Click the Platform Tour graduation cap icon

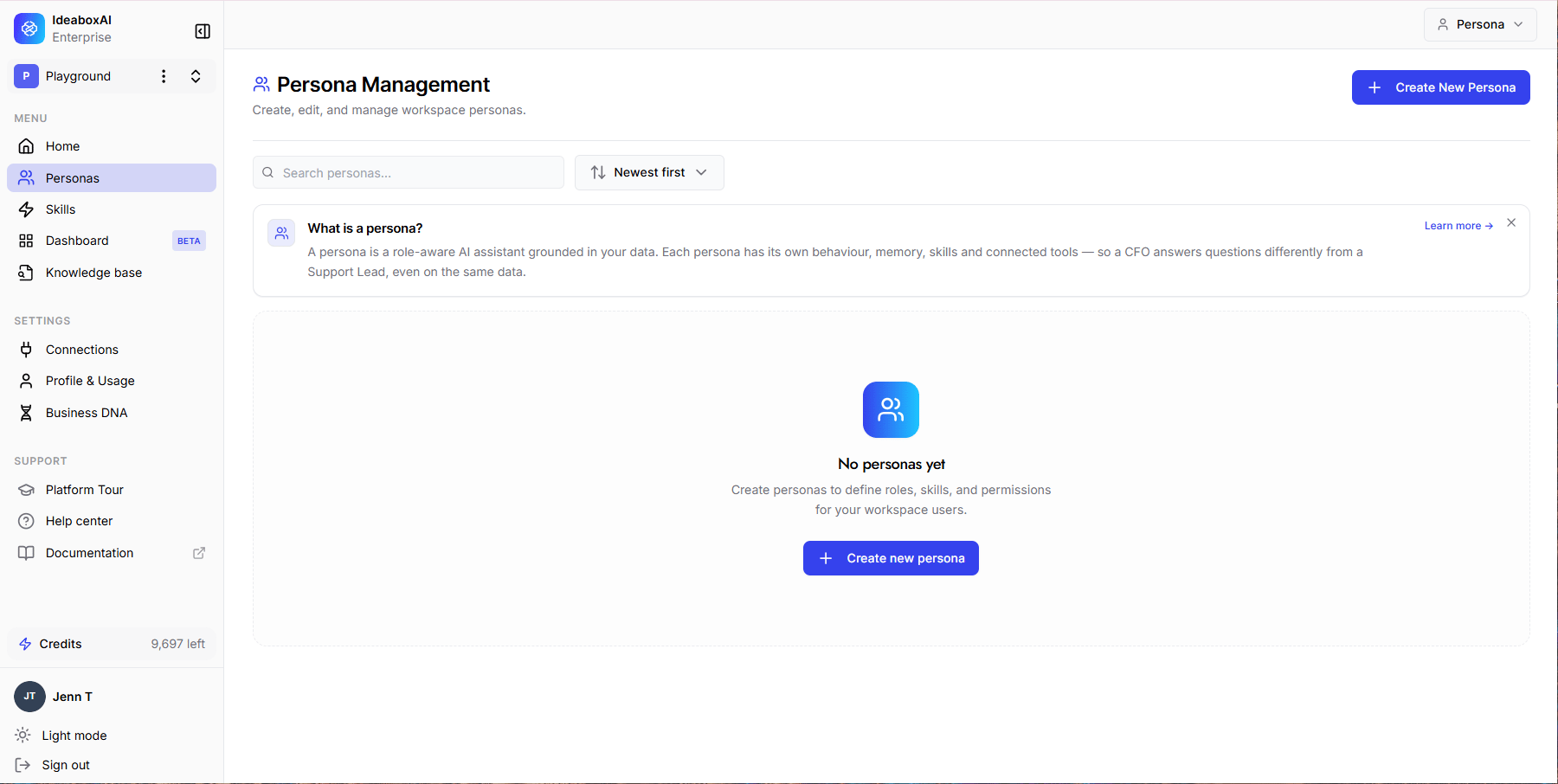pos(26,490)
